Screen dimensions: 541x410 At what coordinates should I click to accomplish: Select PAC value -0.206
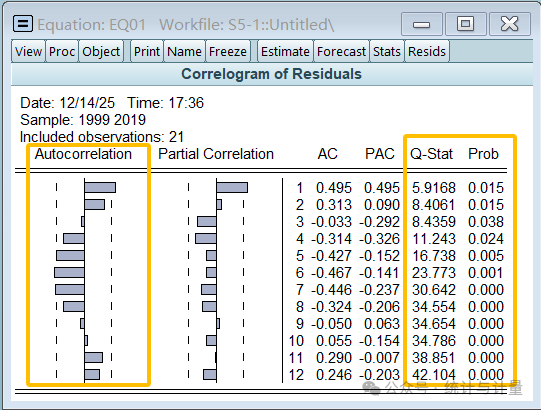click(379, 307)
